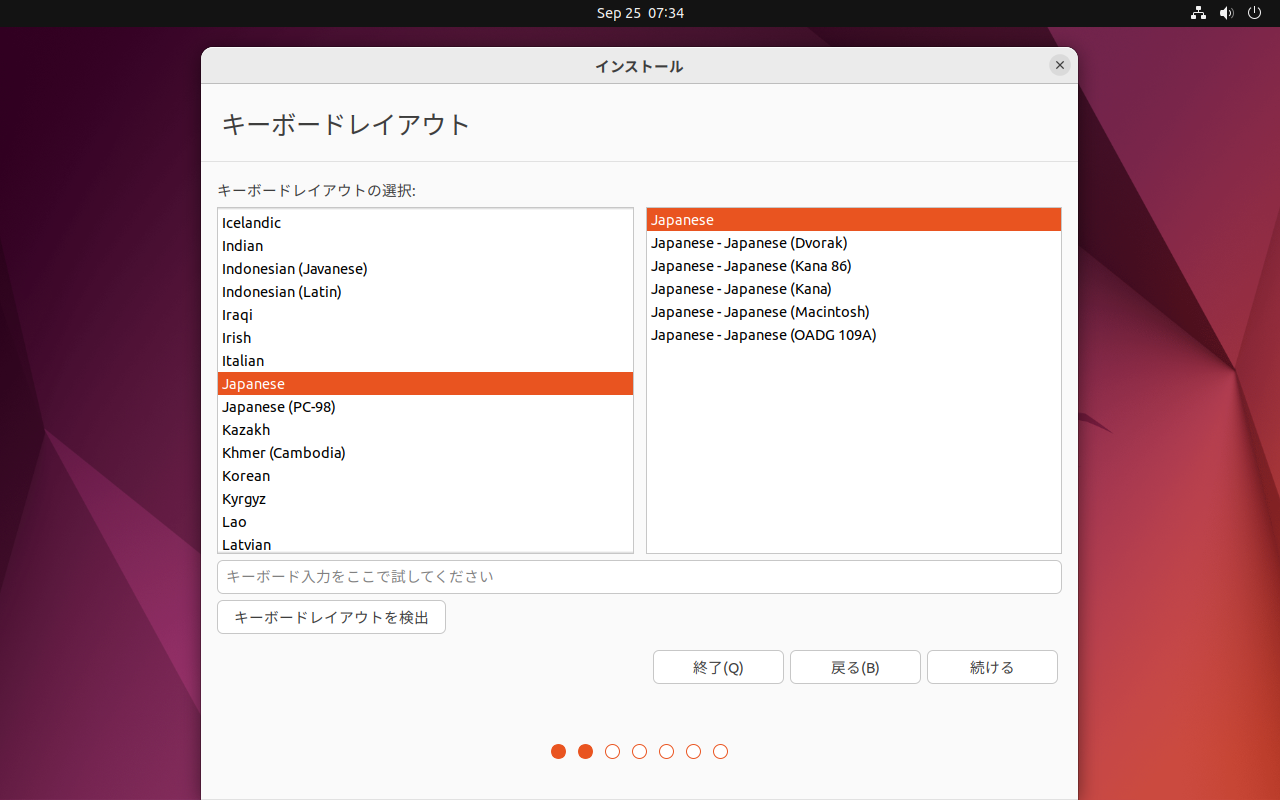The image size is (1280, 800).
Task: Open the clock showing Sep 25 07:34
Action: pyautogui.click(x=640, y=13)
